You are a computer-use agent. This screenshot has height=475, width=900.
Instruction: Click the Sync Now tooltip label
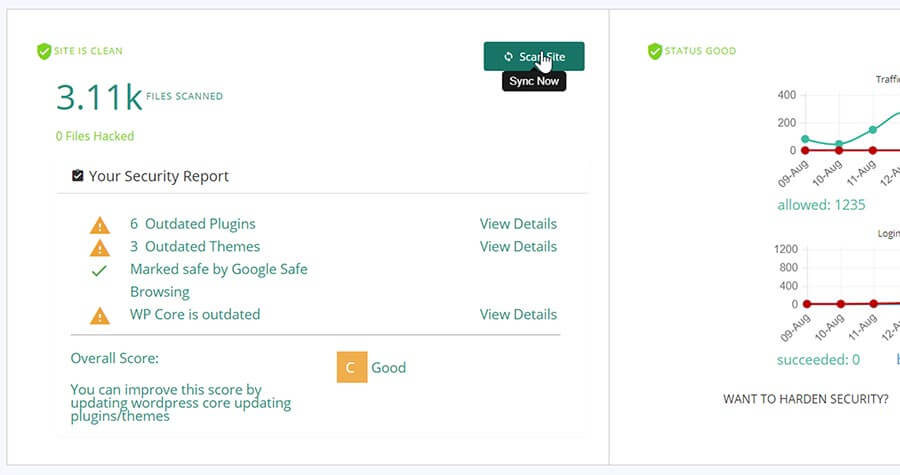534,81
